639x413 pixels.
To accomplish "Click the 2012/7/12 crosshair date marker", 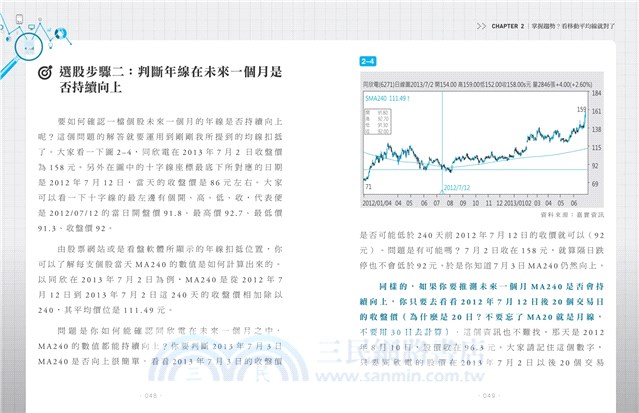I will pos(456,188).
